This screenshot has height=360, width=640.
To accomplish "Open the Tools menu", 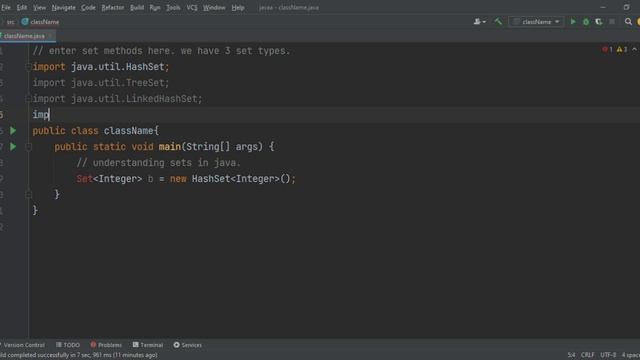I will click(173, 7).
